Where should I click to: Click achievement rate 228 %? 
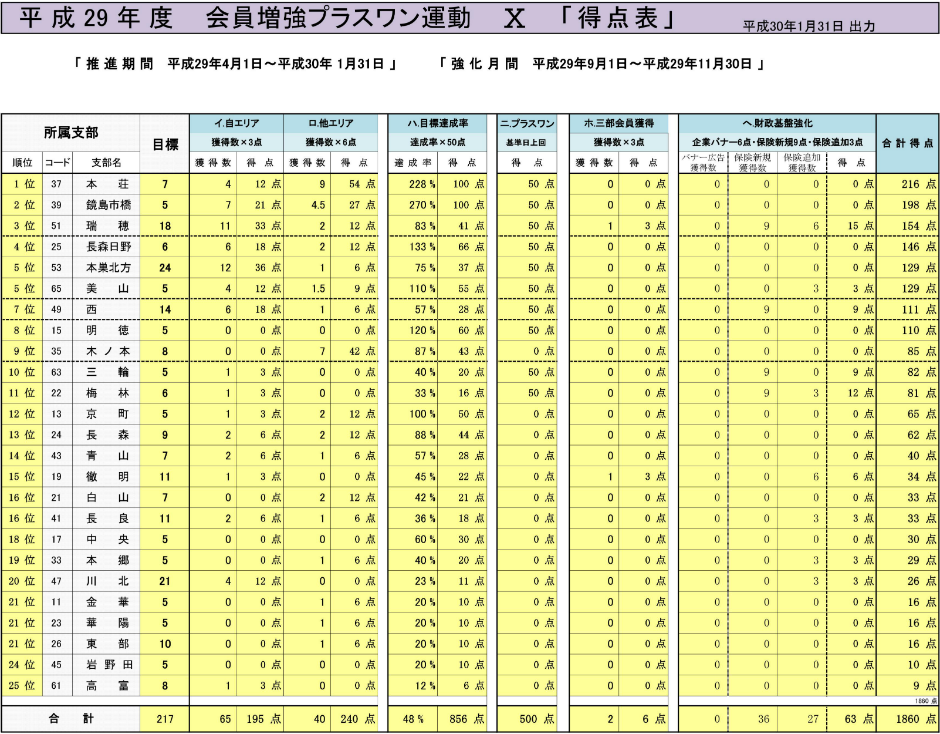click(x=422, y=184)
